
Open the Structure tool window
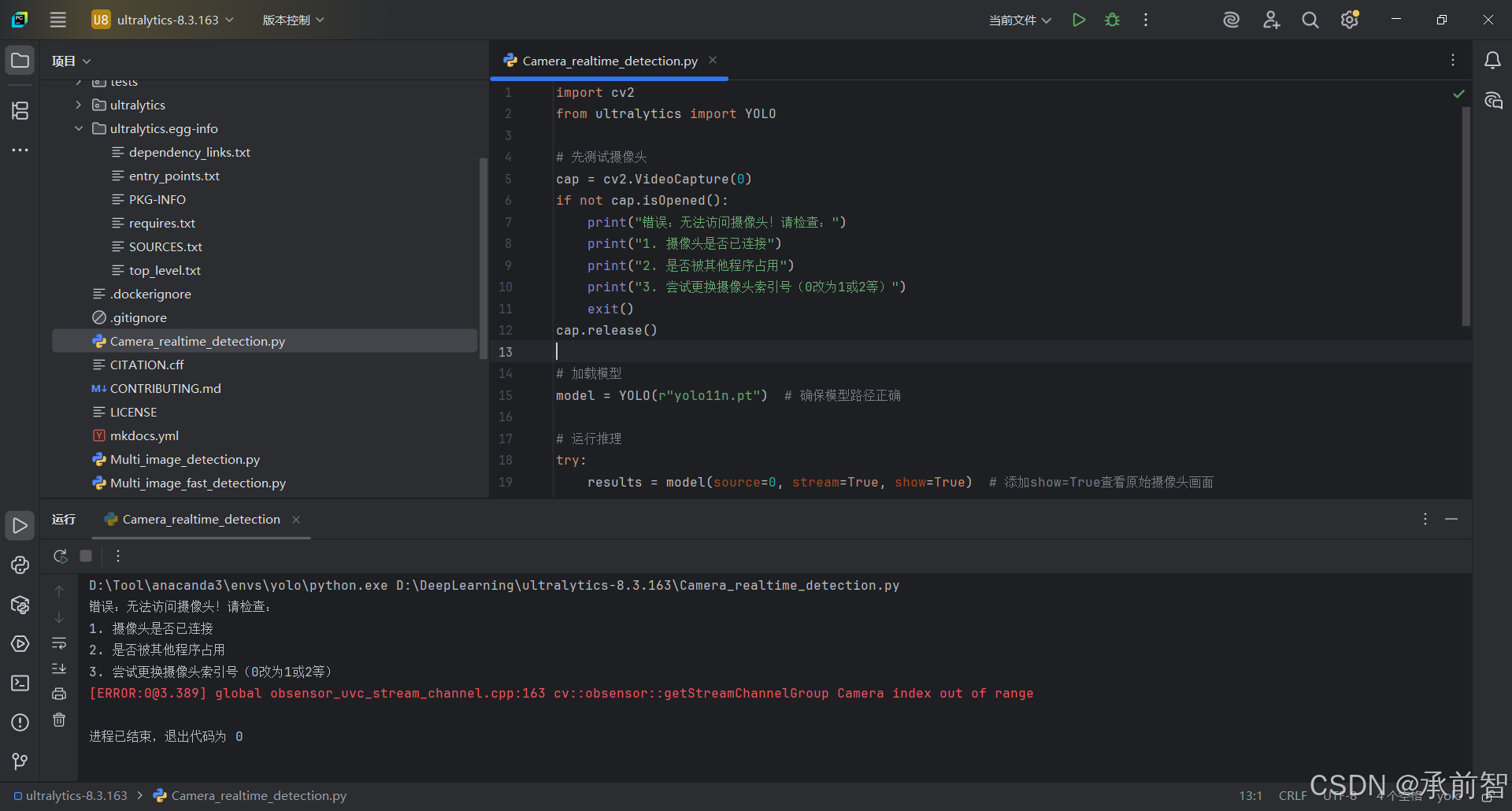point(20,110)
